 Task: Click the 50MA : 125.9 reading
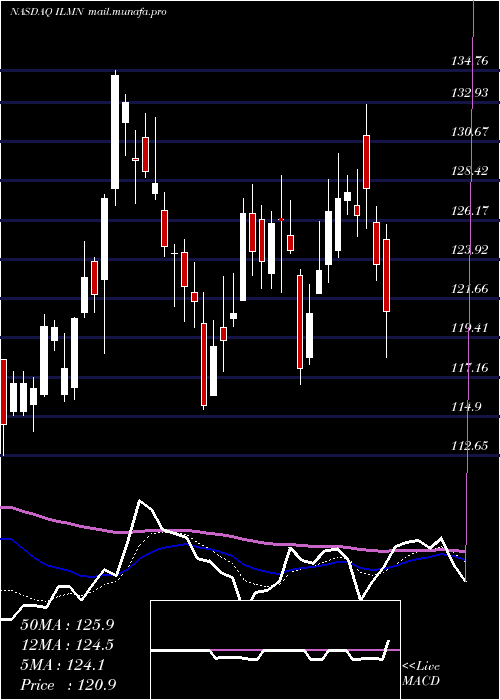coord(67,625)
